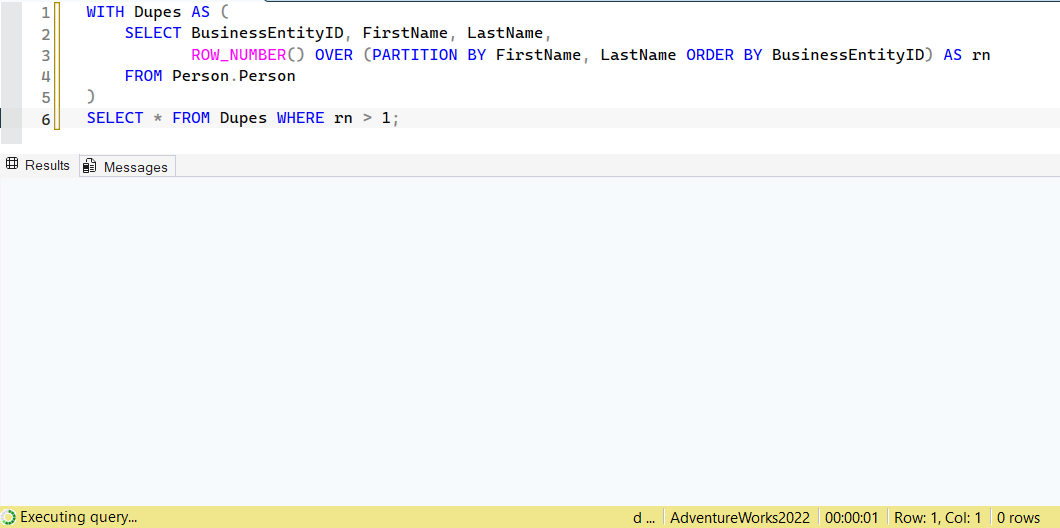
Task: Open the Messages tab
Action: click(128, 166)
